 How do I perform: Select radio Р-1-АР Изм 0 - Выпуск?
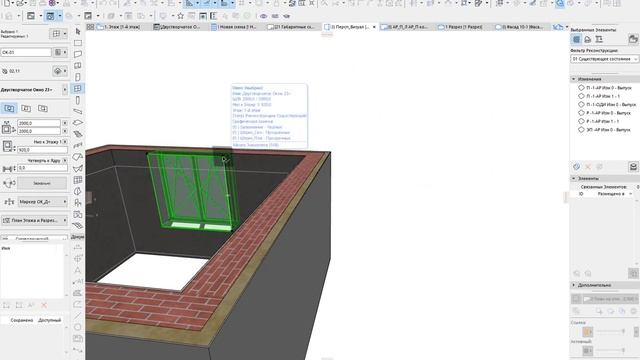(x=581, y=113)
